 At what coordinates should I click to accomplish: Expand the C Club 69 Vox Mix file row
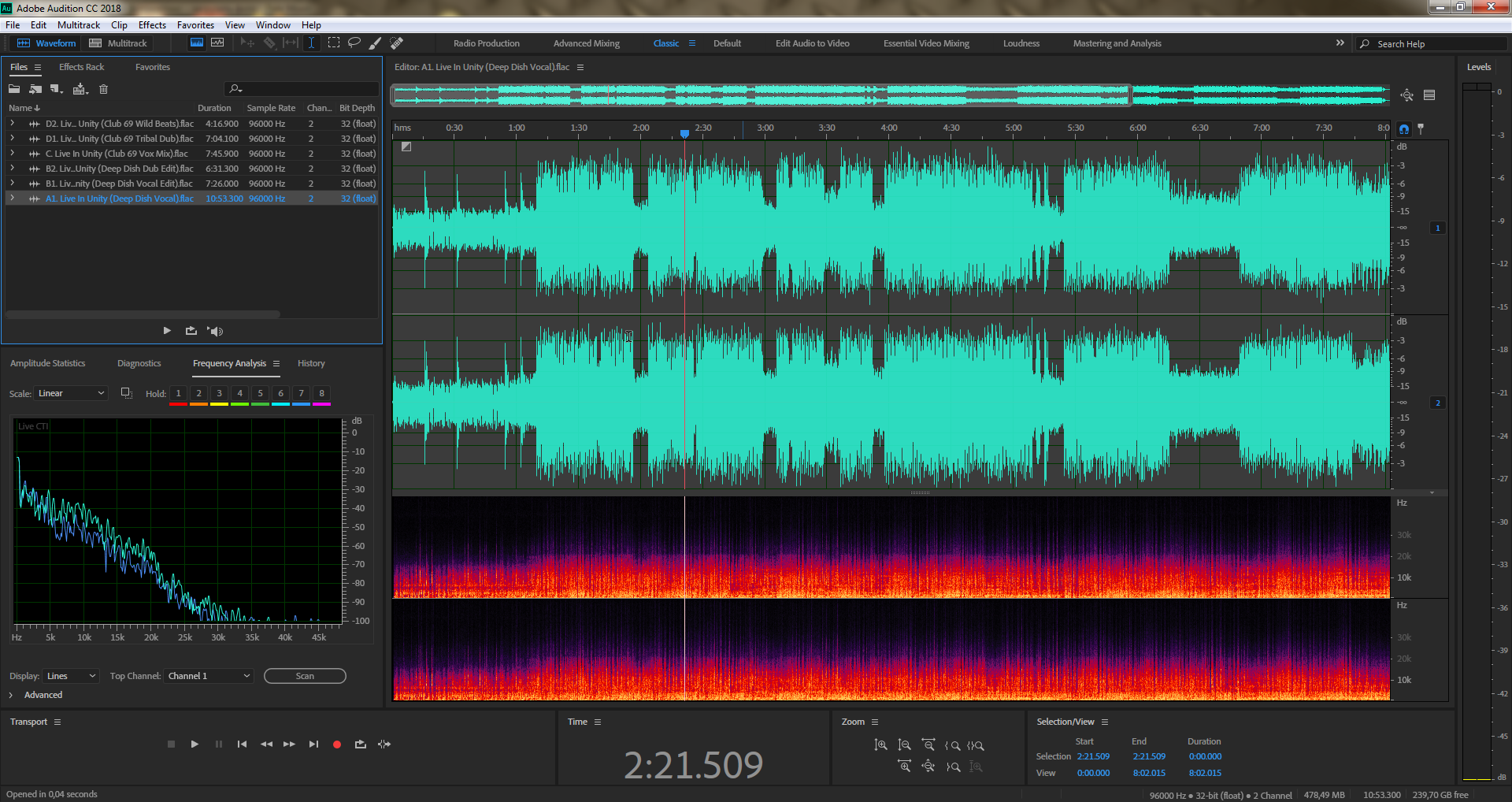pos(12,154)
